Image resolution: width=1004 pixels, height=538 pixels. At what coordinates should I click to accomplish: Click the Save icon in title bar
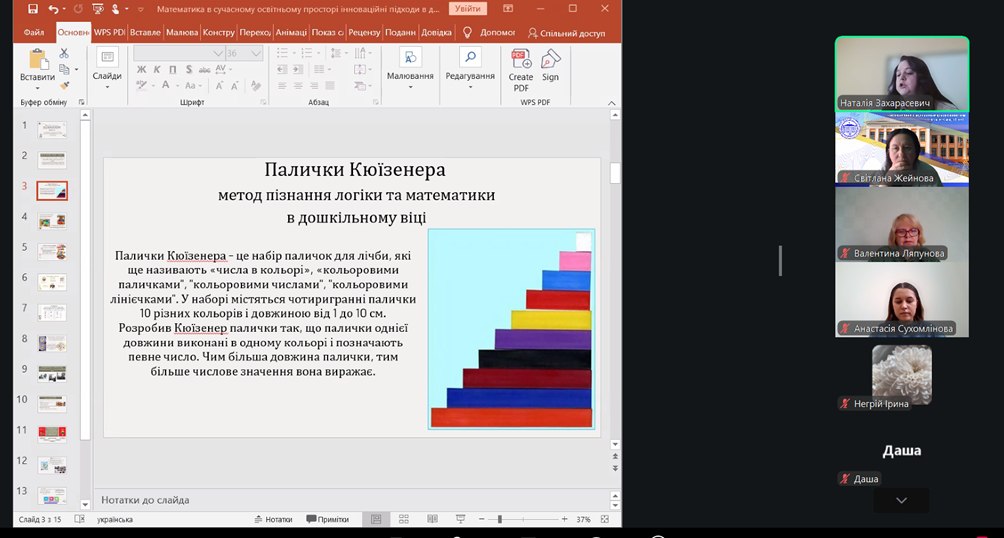point(33,9)
